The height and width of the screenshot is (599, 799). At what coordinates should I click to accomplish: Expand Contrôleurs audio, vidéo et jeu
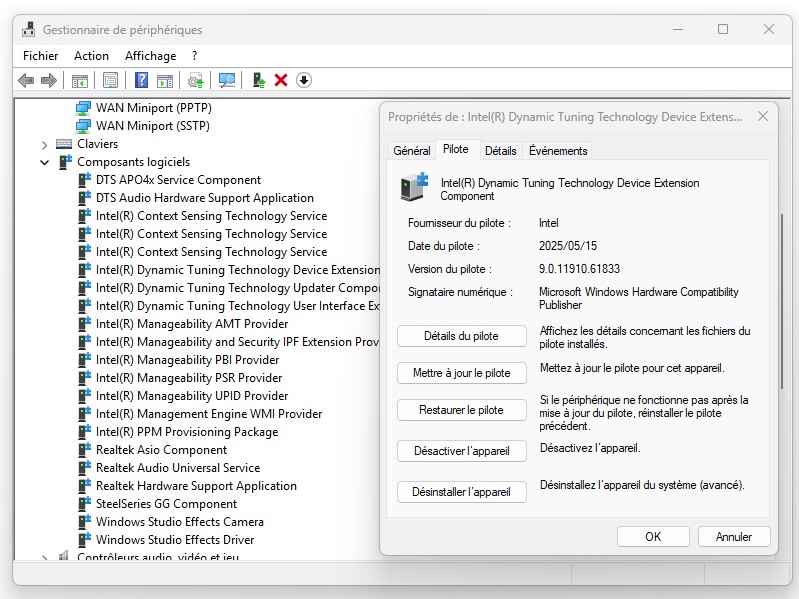pos(44,557)
